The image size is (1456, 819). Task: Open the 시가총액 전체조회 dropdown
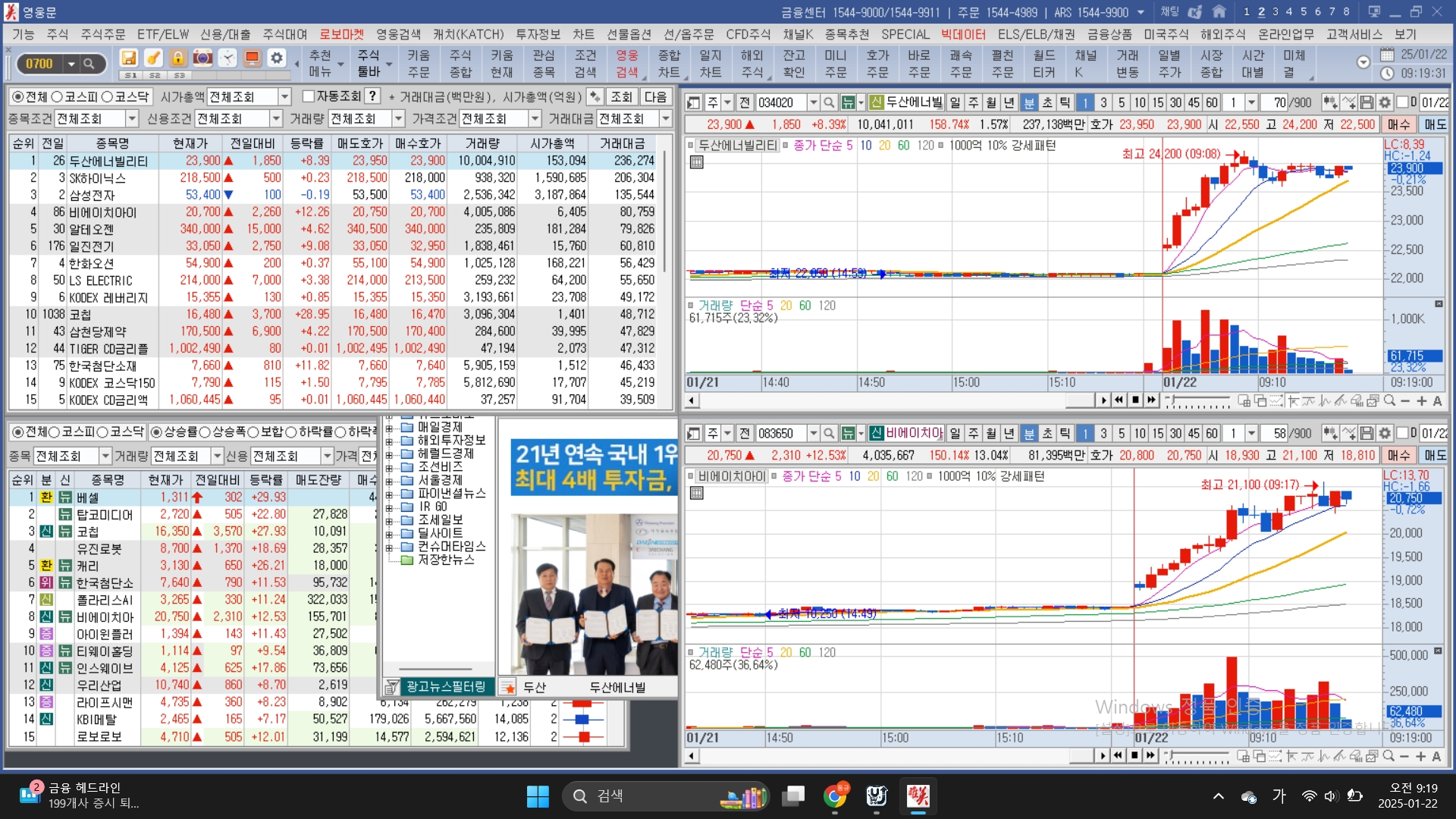(x=285, y=97)
